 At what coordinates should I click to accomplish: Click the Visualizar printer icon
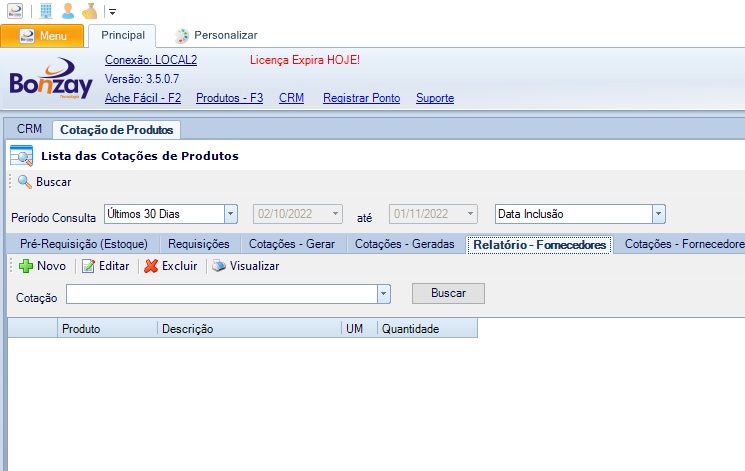[219, 266]
